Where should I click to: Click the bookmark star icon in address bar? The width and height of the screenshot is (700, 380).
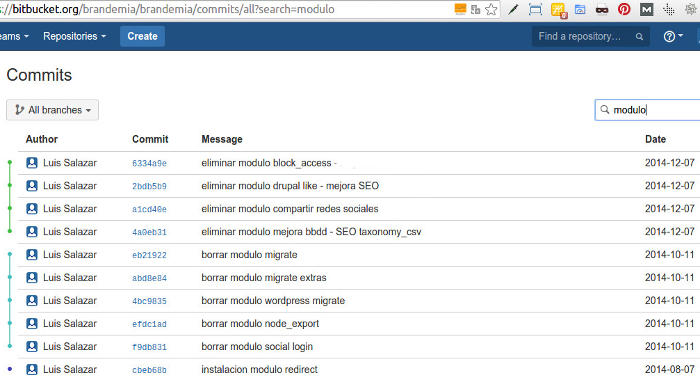(491, 9)
